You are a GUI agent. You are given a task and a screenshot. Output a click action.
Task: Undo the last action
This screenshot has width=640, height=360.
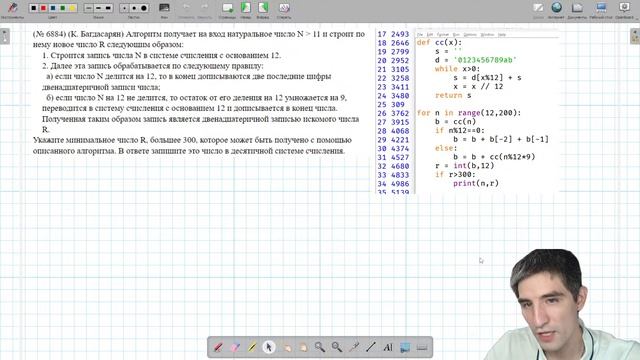tap(186, 9)
